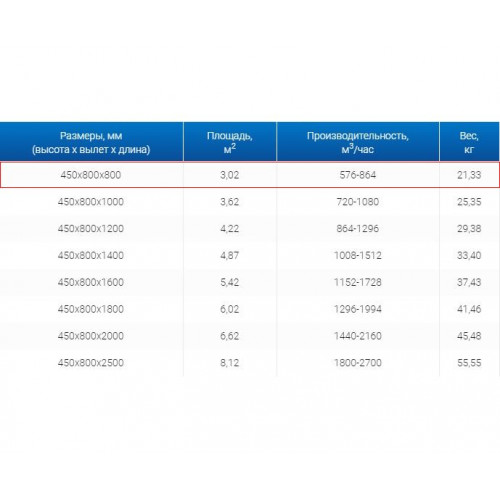Click the performance value 1296-1994

pyautogui.click(x=358, y=309)
